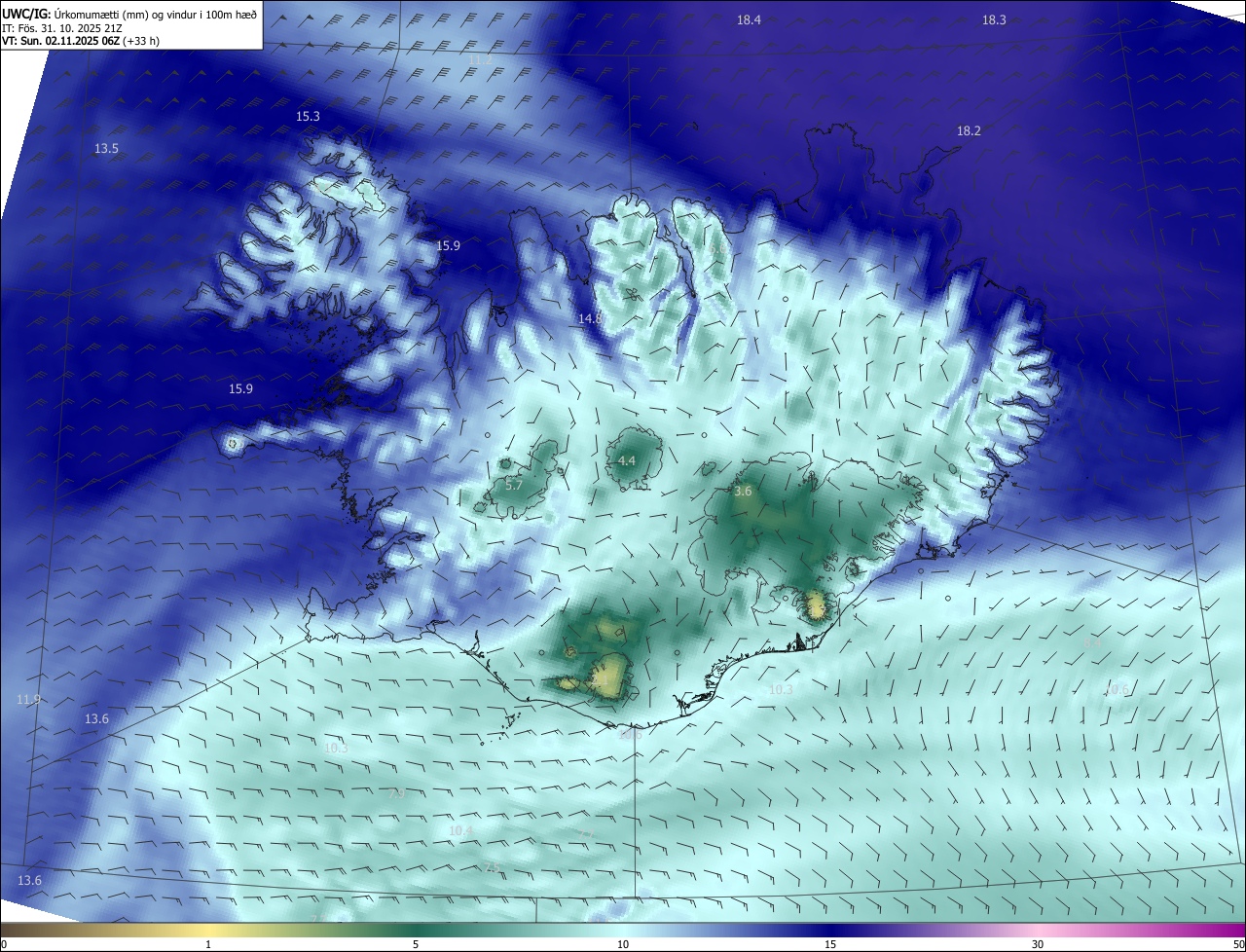Image resolution: width=1246 pixels, height=952 pixels.
Task: Click the 7.9 value label
Action: click(x=396, y=794)
